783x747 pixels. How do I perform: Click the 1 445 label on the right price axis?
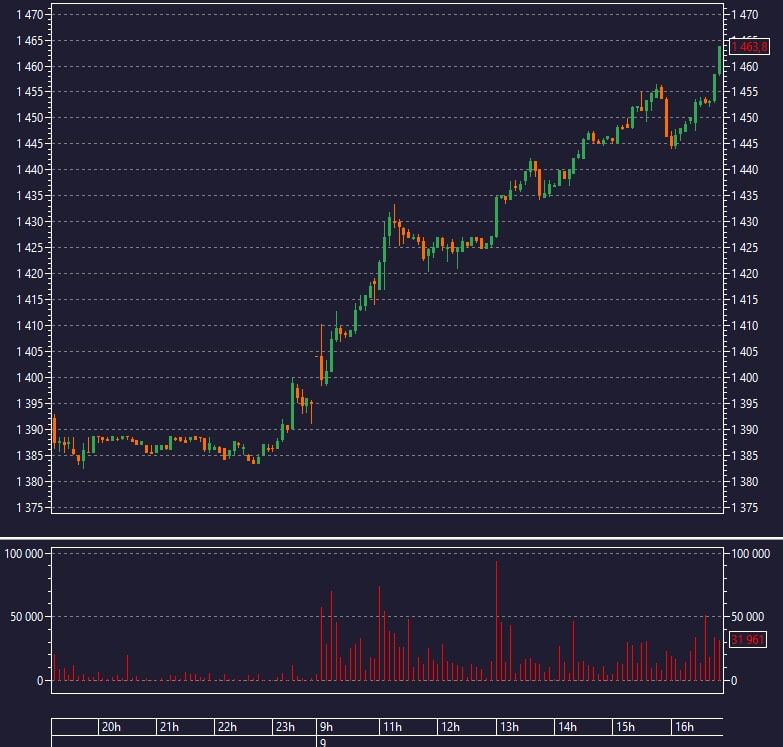745,144
